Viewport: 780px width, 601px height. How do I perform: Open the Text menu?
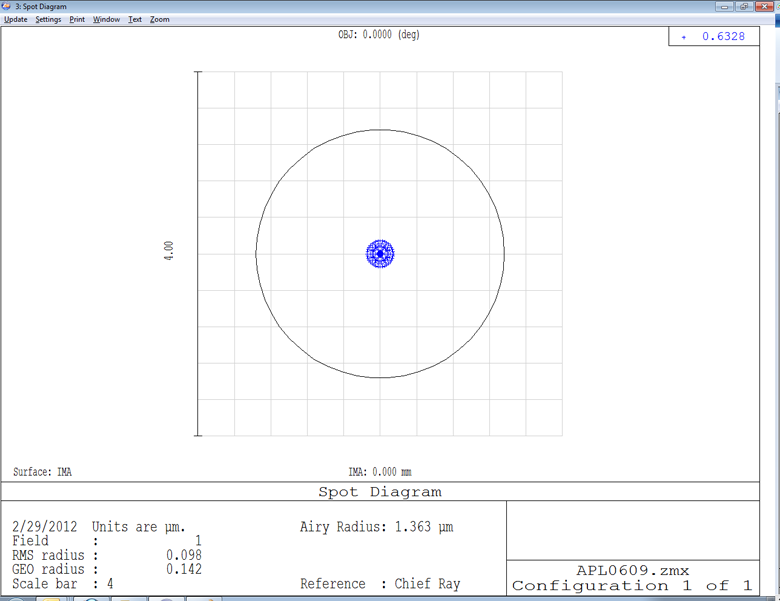135,20
